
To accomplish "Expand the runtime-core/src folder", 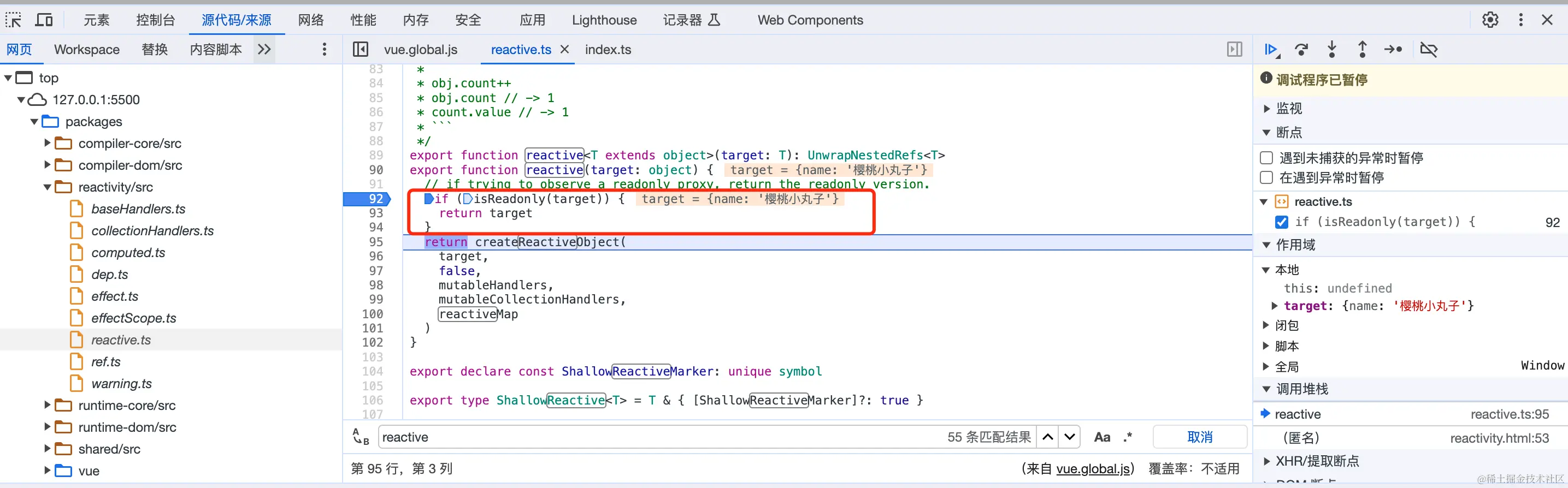I will 48,404.
